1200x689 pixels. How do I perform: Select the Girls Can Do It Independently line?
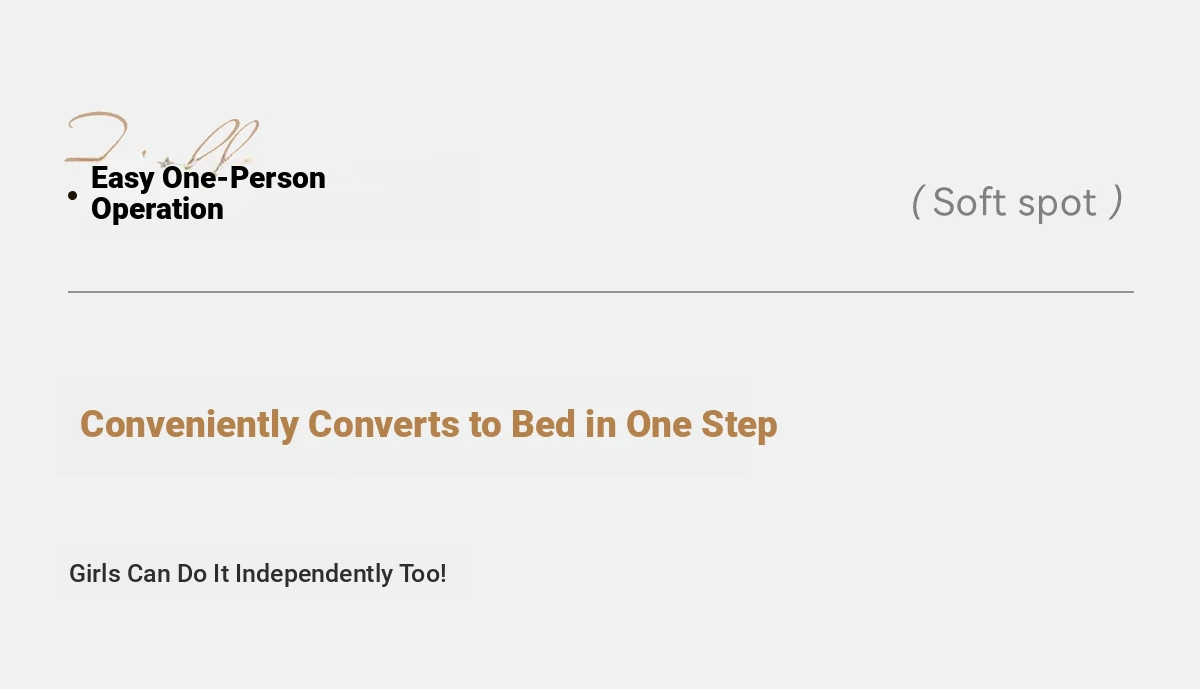click(258, 574)
